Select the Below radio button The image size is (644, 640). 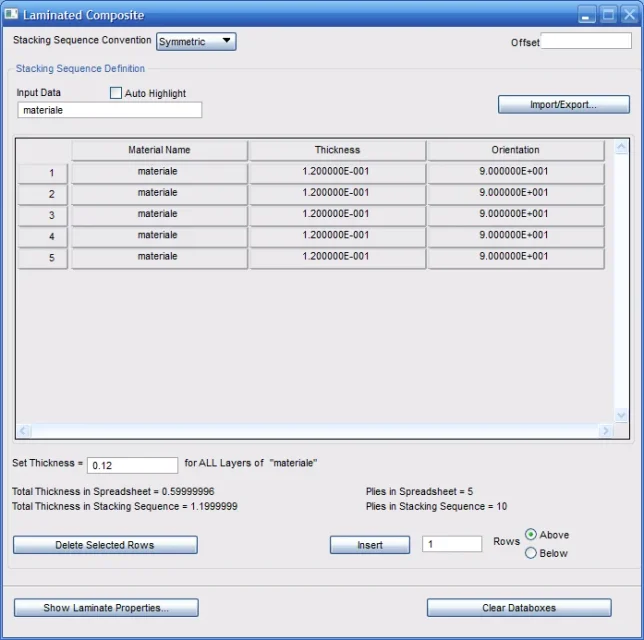531,553
